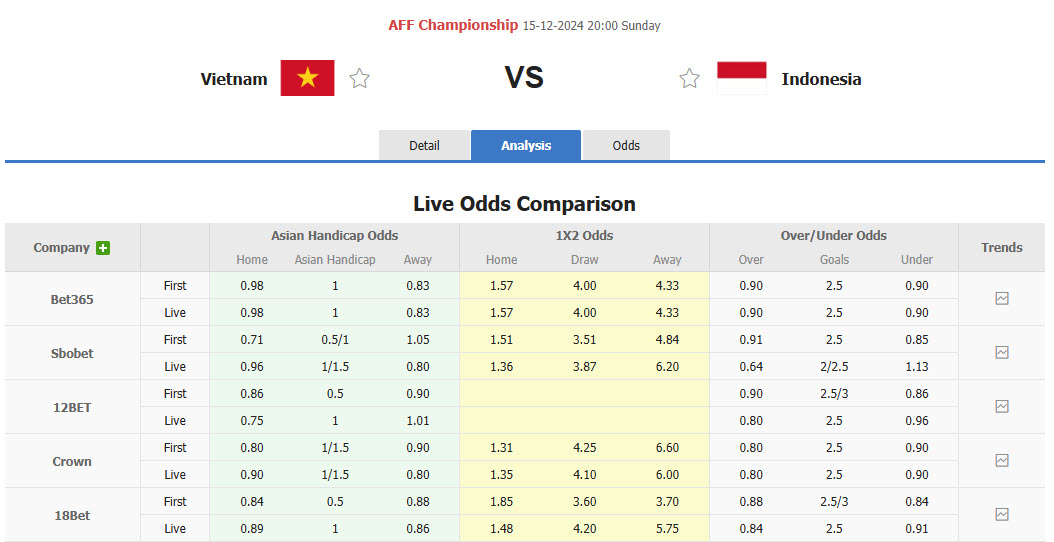
Task: Click the 12BET company name
Action: pos(72,408)
